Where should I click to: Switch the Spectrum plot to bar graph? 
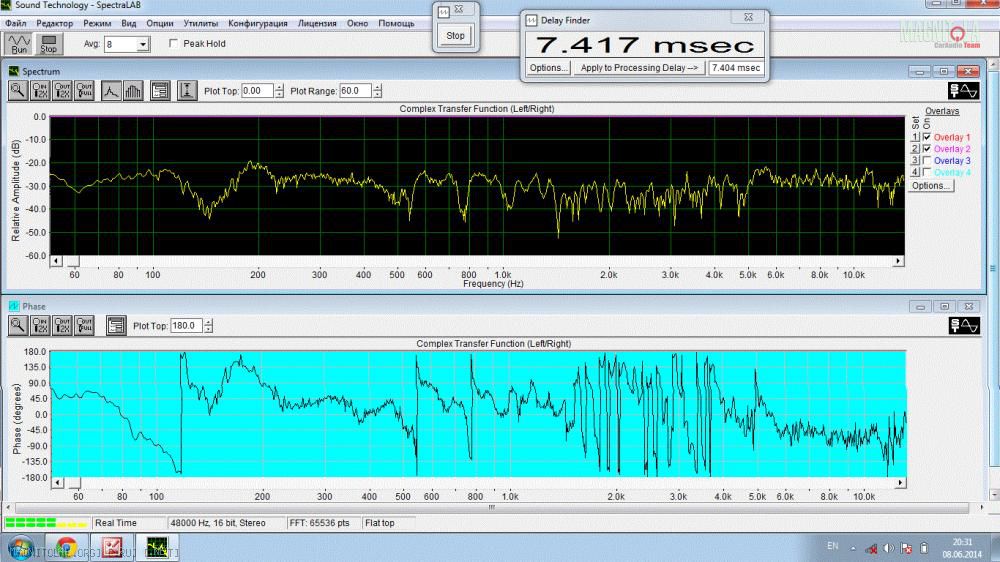[x=133, y=91]
